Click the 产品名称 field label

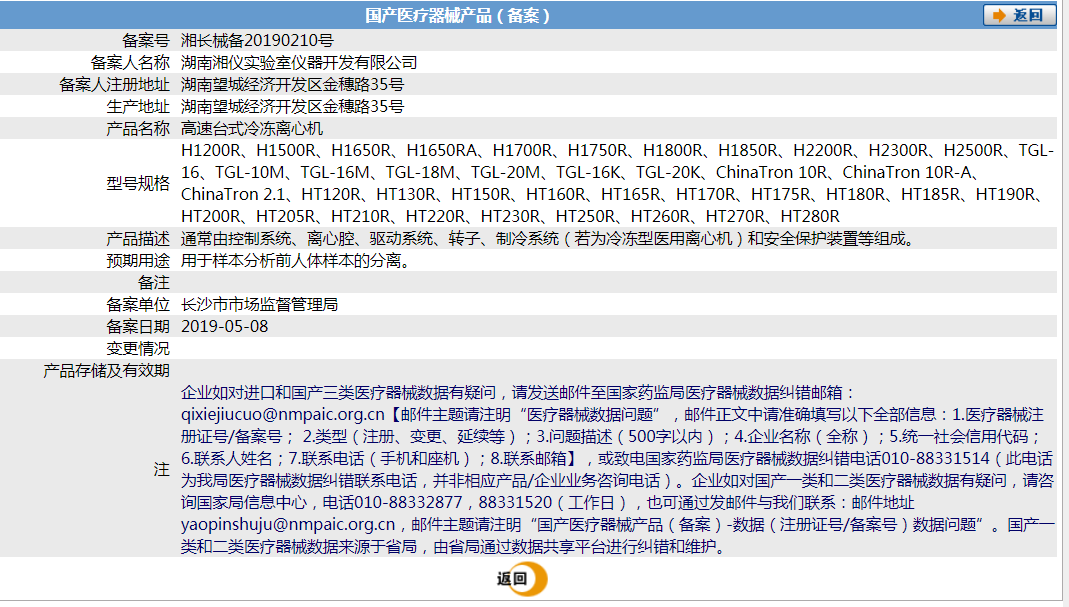tap(138, 127)
